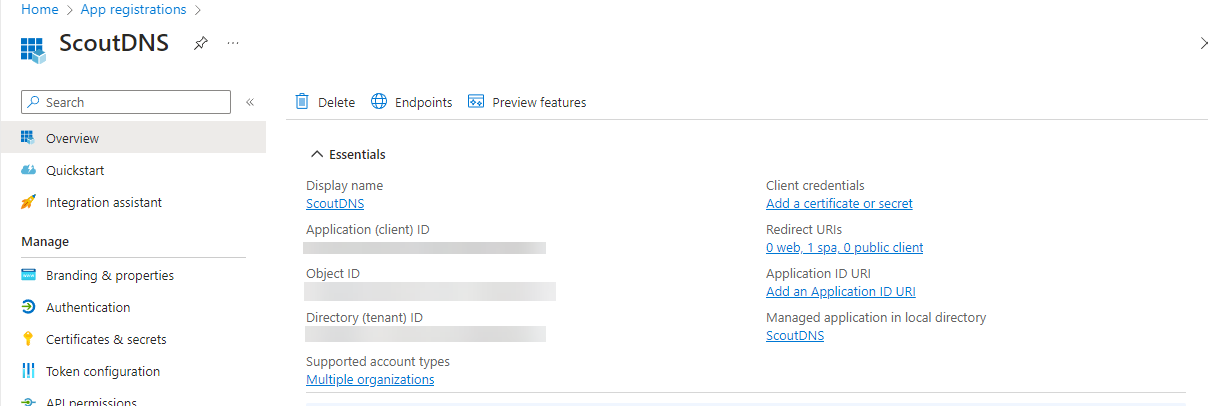This screenshot has height=406, width=1208.
Task: Open Endpoints globe icon
Action: point(379,102)
